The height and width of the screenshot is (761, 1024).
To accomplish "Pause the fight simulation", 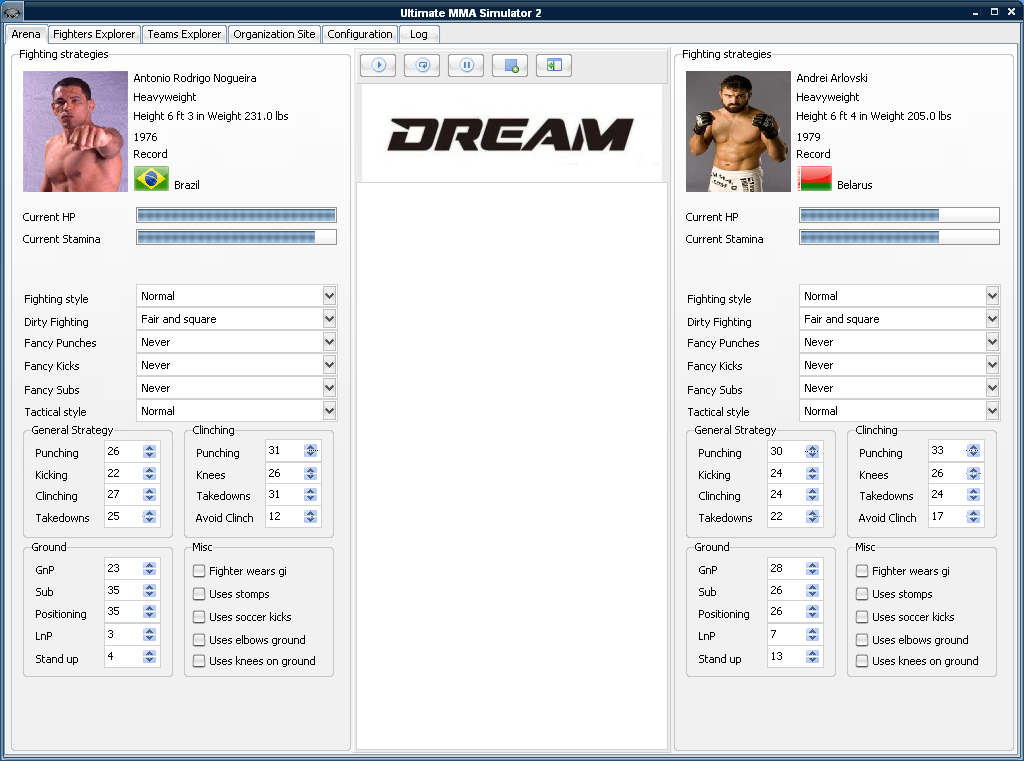I will pyautogui.click(x=466, y=65).
